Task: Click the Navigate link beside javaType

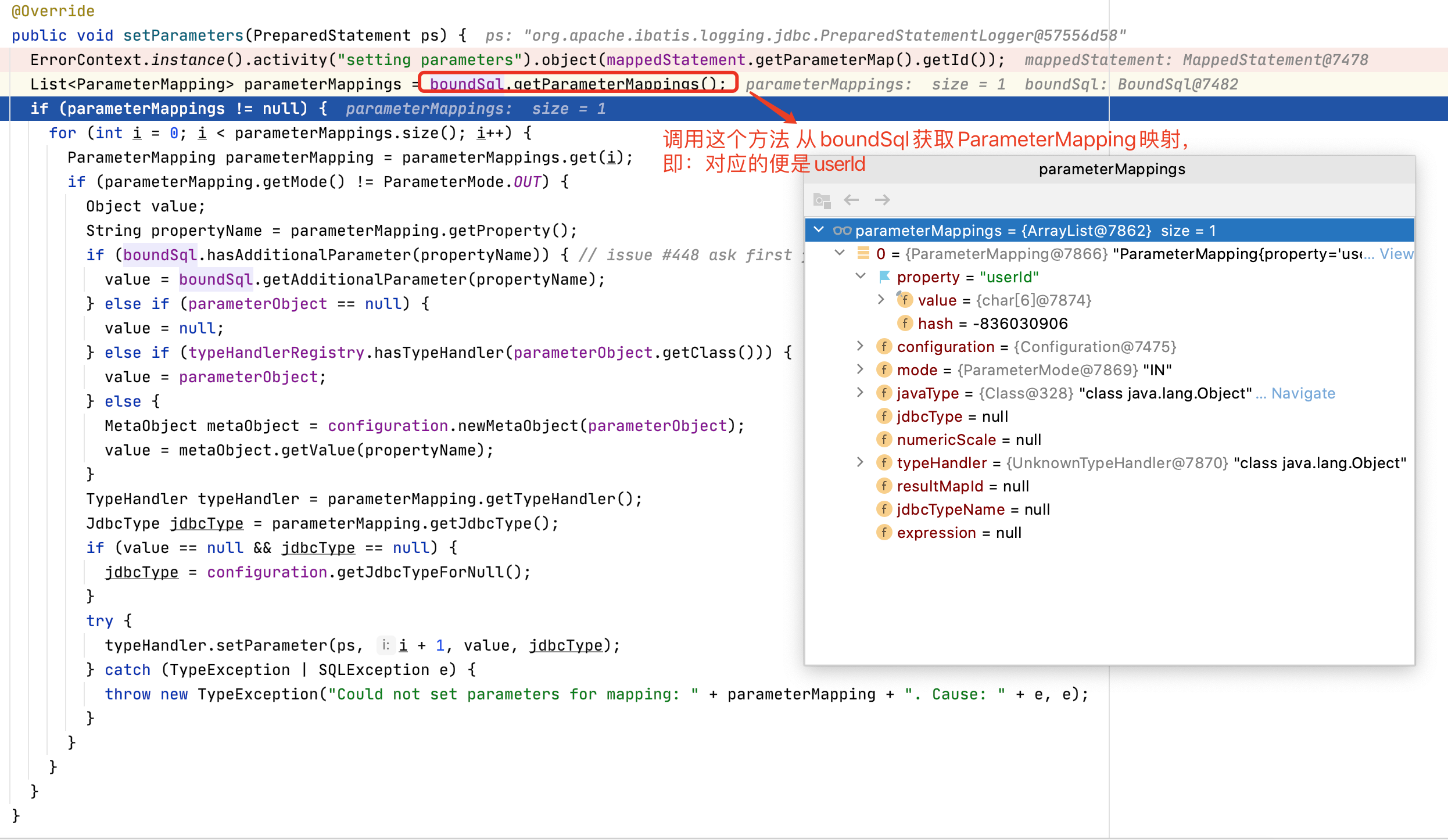Action: tap(1302, 393)
